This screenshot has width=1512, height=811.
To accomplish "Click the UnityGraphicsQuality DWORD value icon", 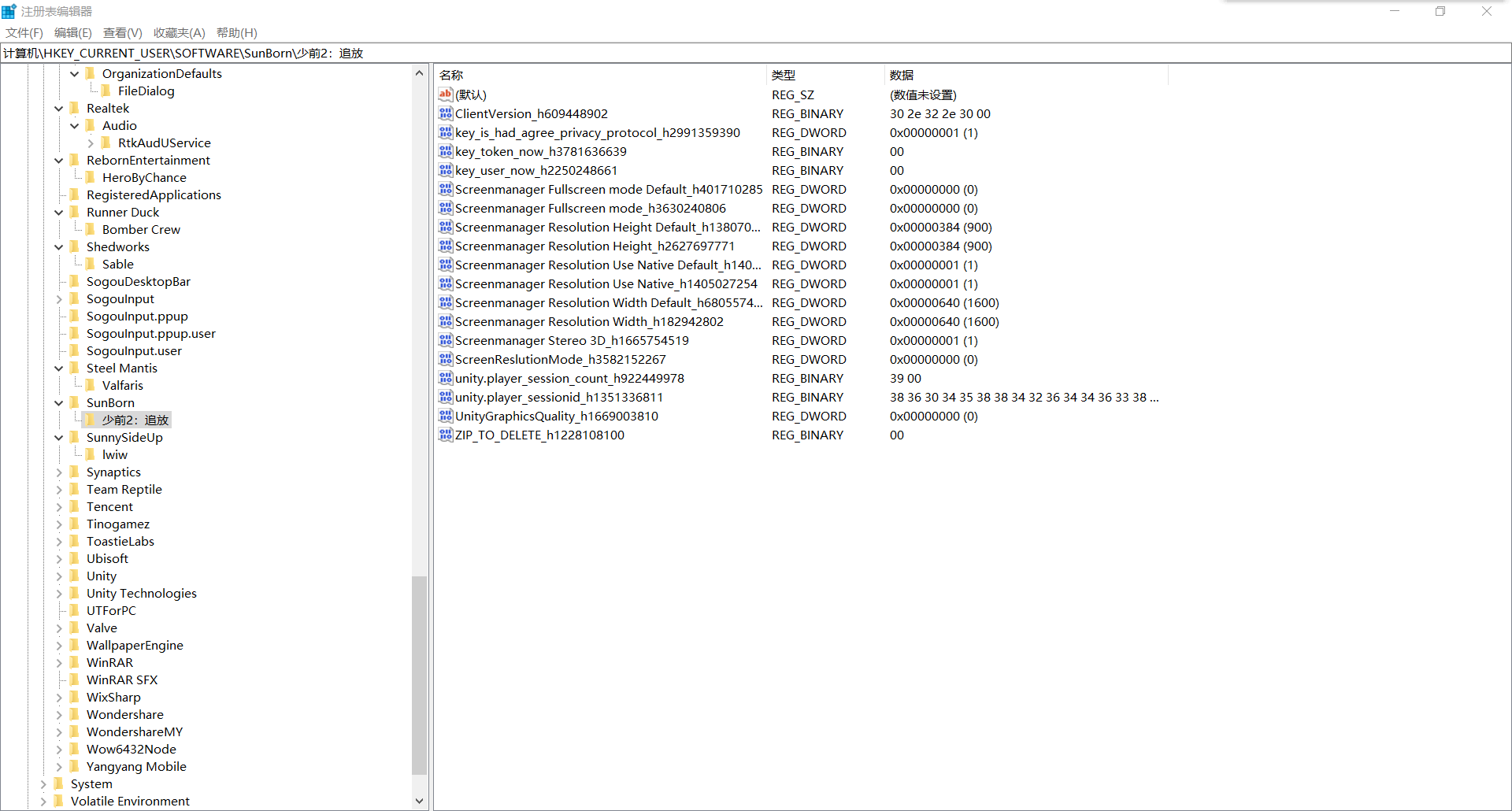I will (x=446, y=416).
